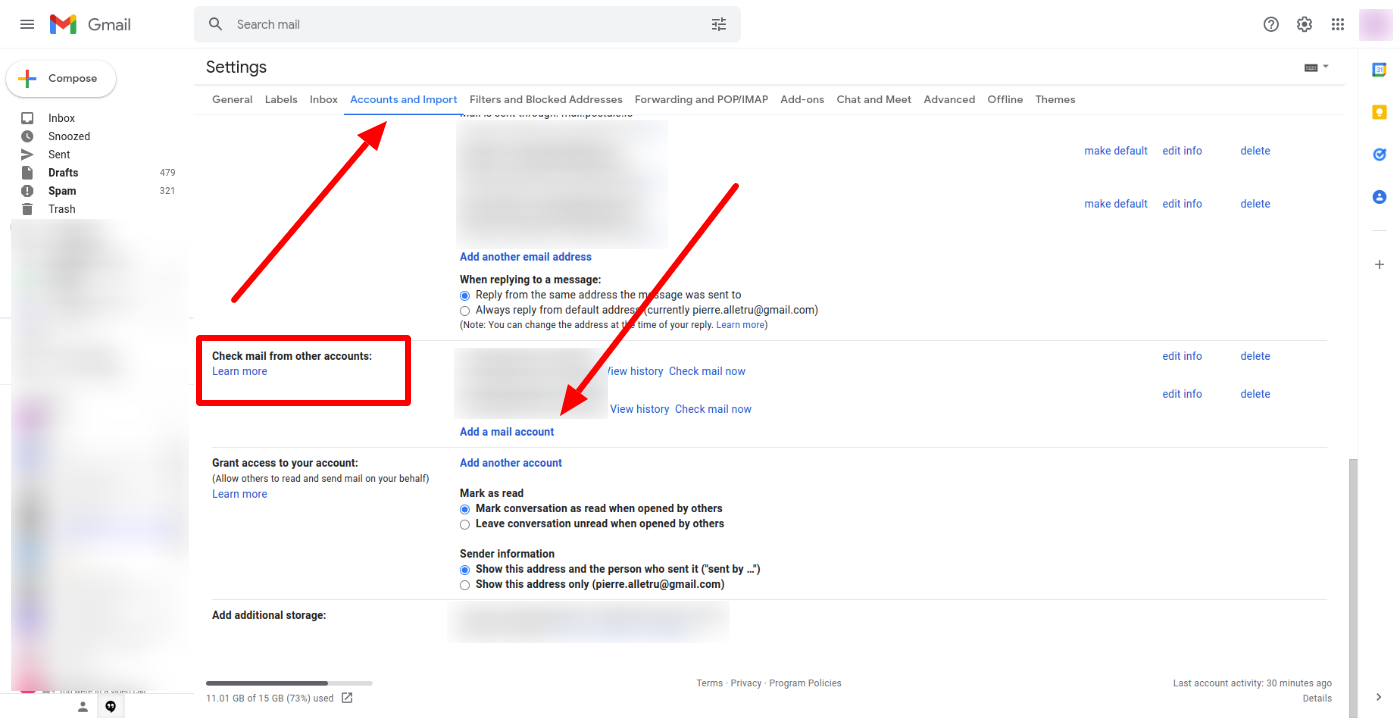Click the Privacy footer link
The width and height of the screenshot is (1400, 718).
746,683
